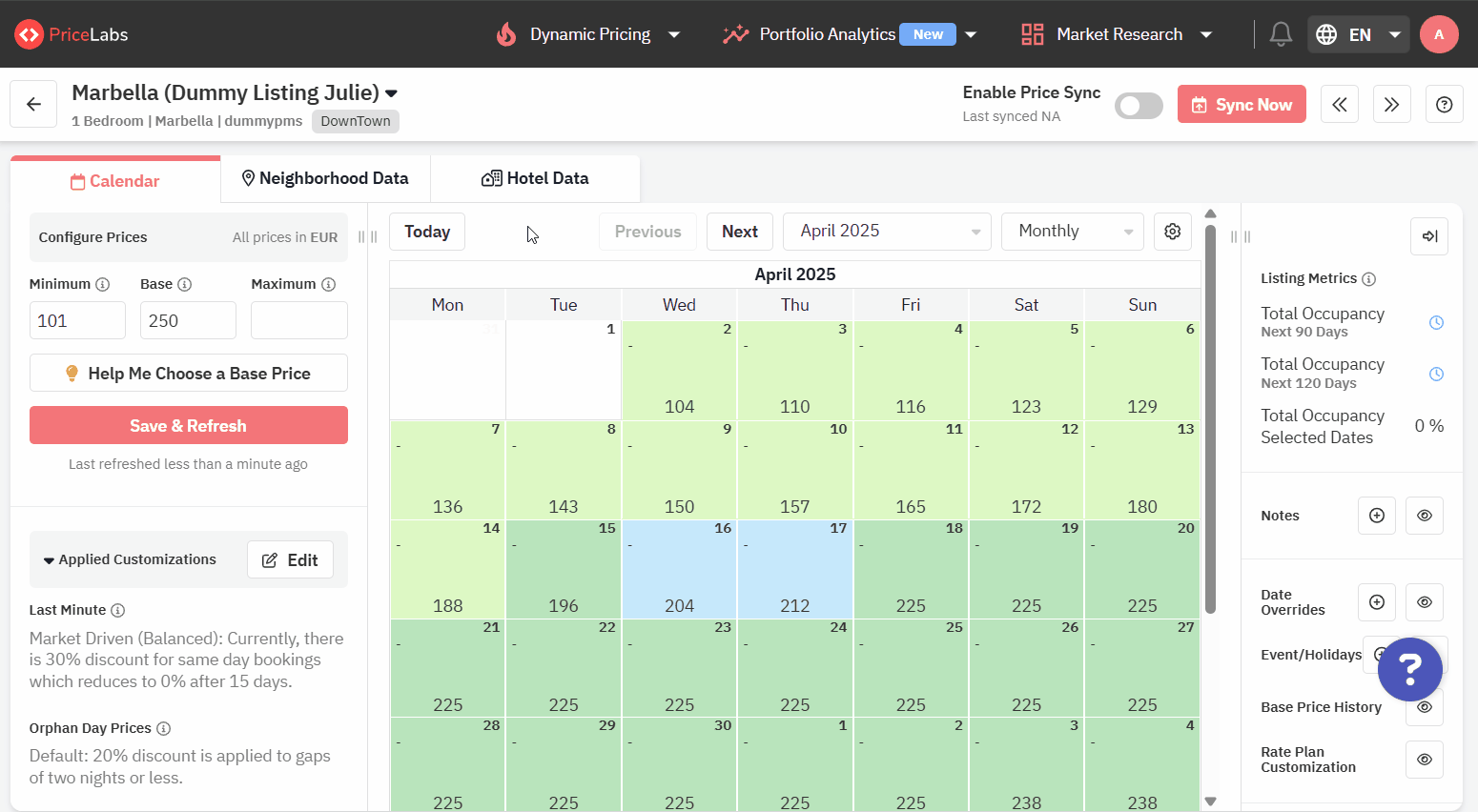1478x812 pixels.
Task: Toggle Notes visibility eye
Action: (1424, 516)
